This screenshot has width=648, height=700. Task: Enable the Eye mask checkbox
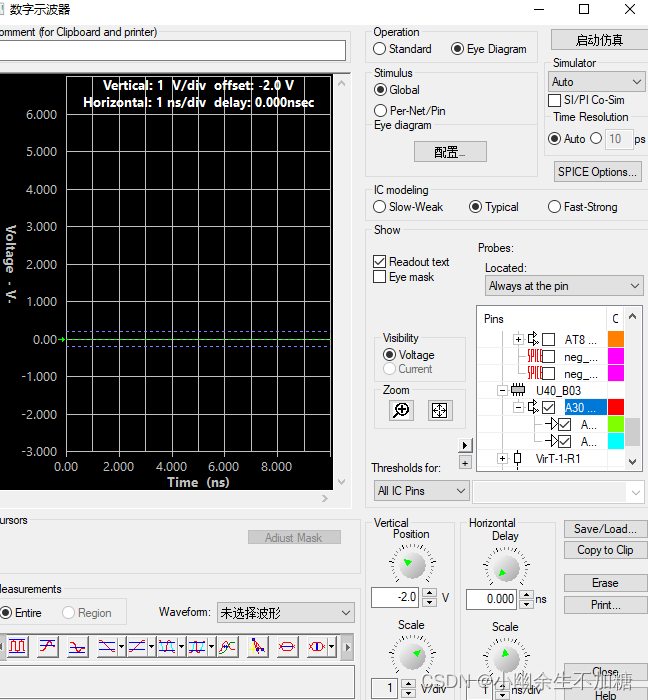(x=379, y=277)
